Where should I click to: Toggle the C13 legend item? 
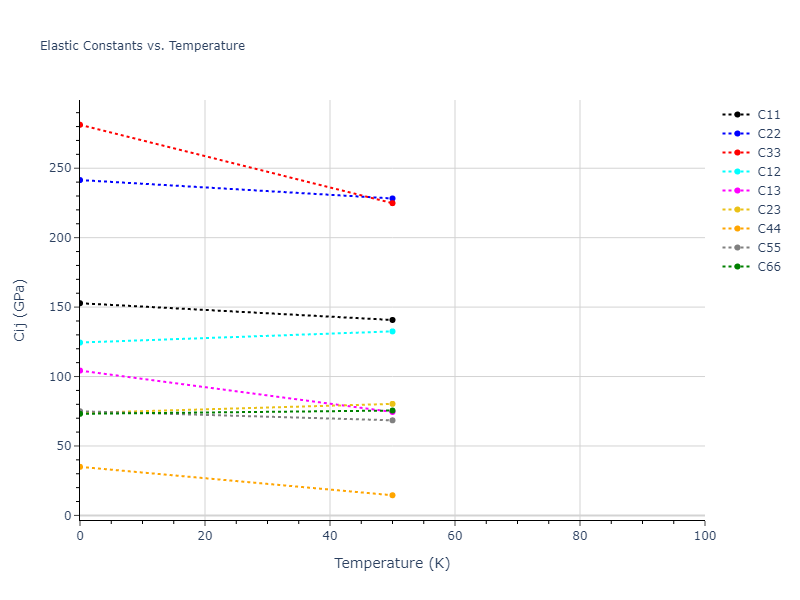tap(768, 191)
